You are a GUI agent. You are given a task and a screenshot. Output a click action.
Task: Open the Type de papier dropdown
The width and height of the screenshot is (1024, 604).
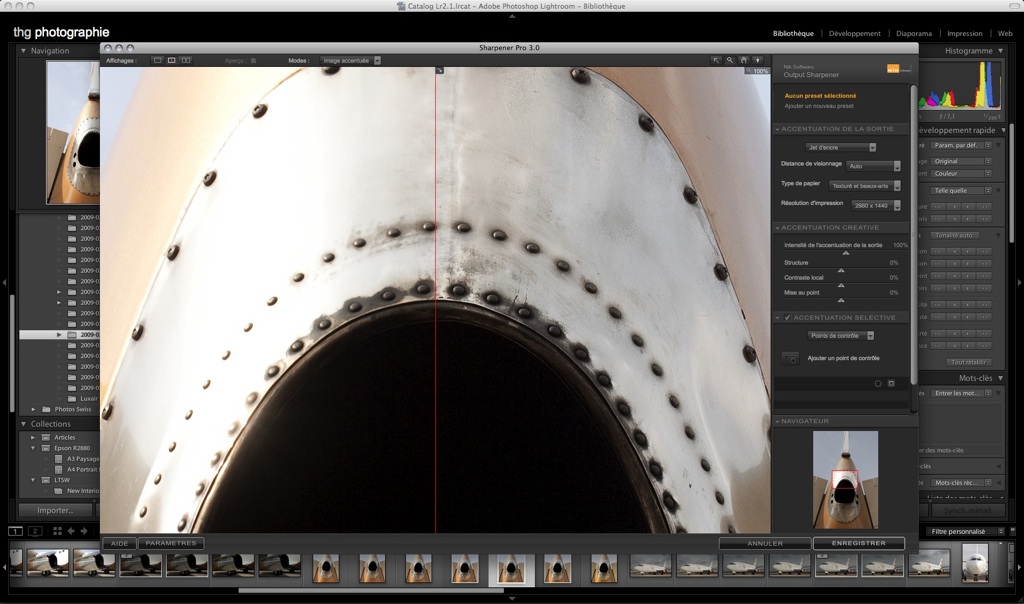865,185
